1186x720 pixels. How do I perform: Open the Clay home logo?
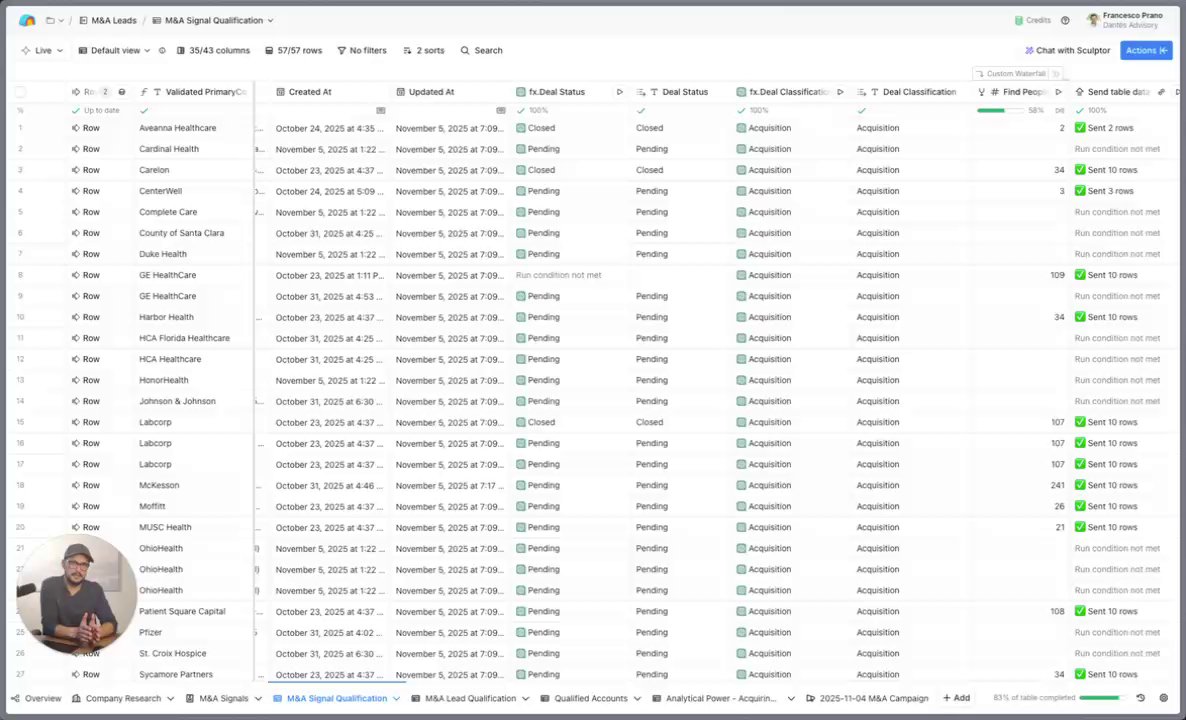(x=27, y=20)
